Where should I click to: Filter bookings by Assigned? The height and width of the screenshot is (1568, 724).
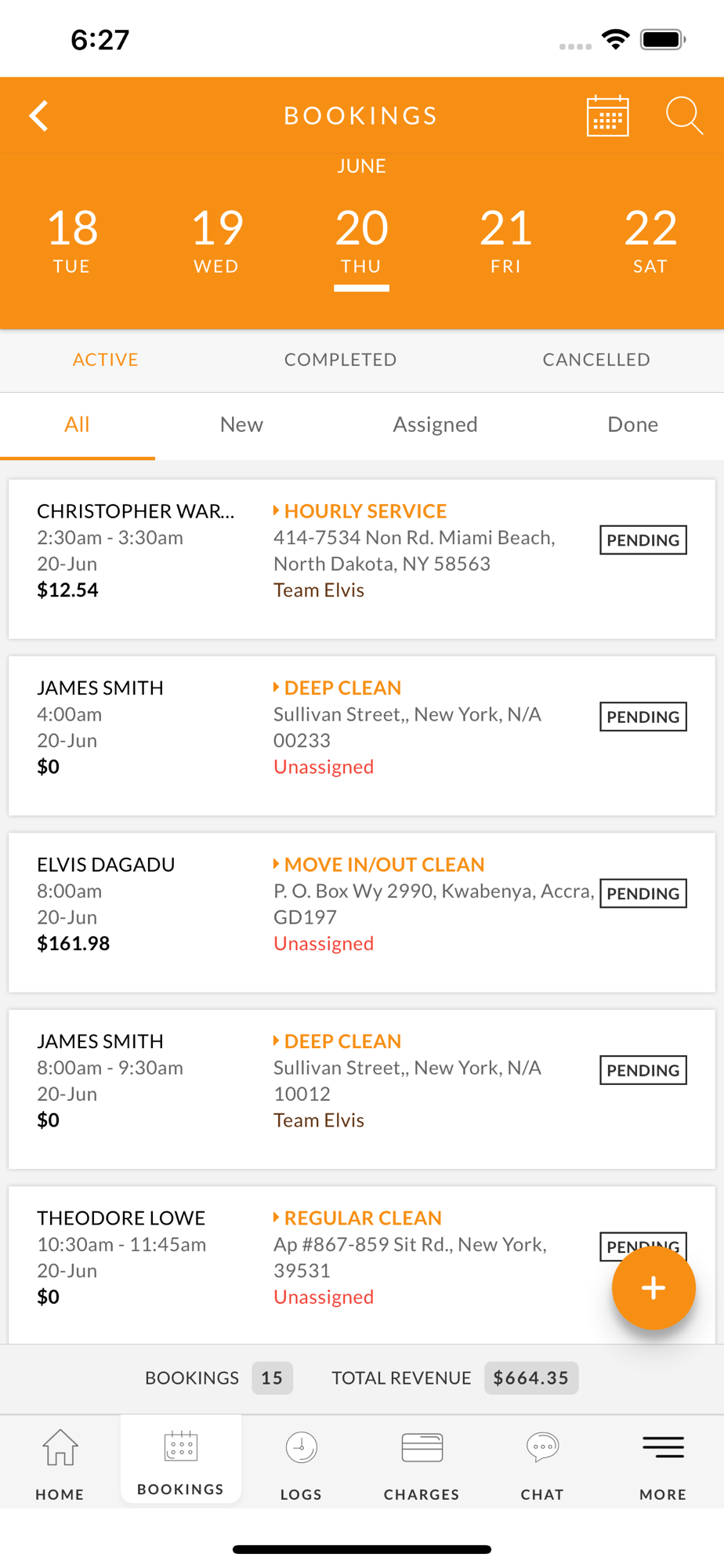pos(435,425)
